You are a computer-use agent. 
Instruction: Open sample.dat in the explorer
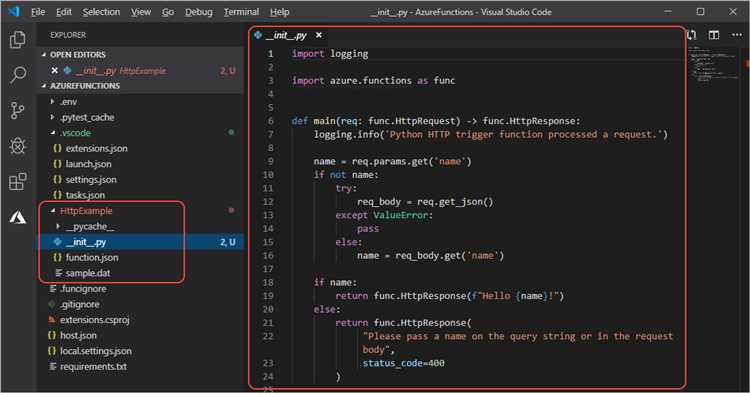88,273
